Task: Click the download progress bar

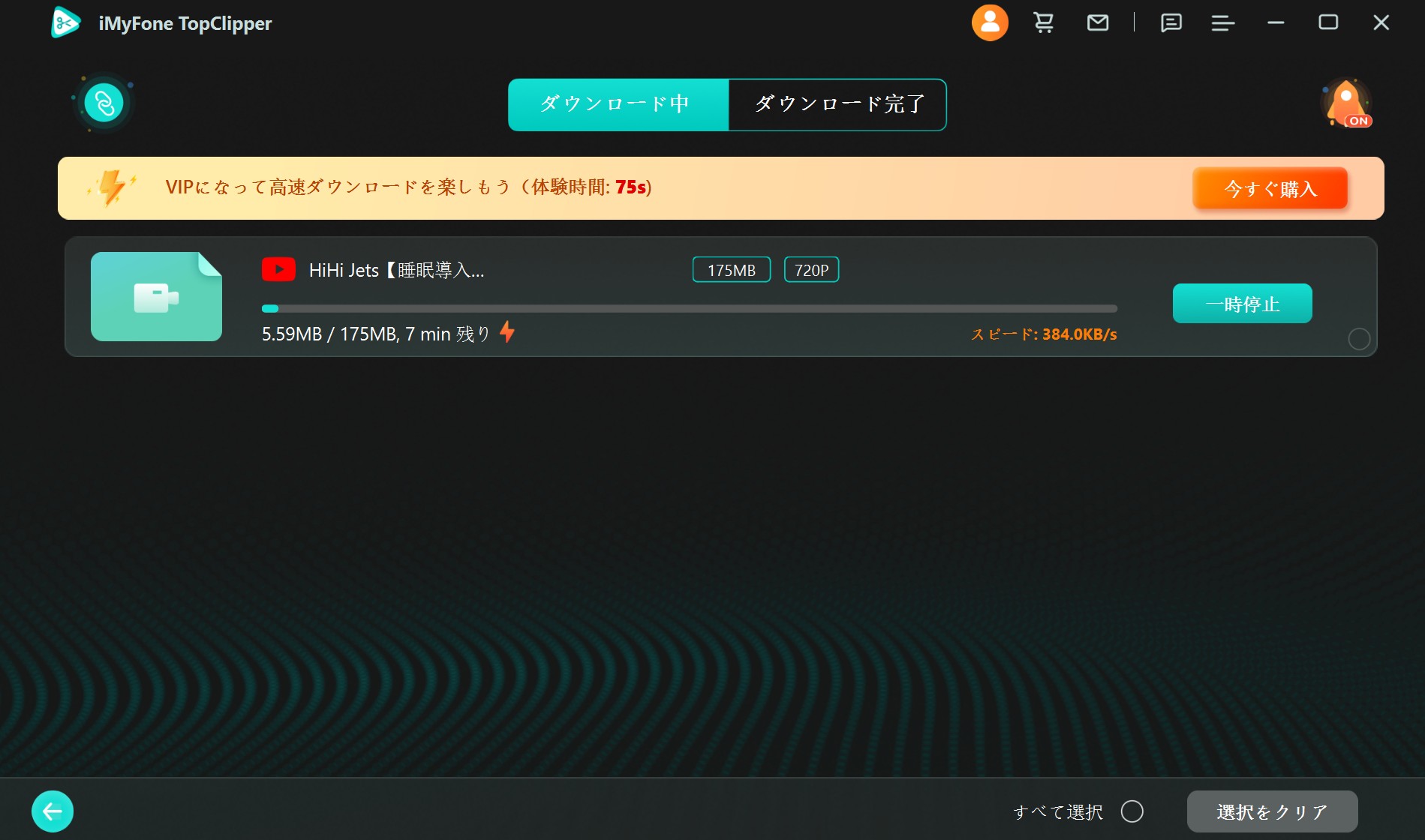Action: point(689,308)
